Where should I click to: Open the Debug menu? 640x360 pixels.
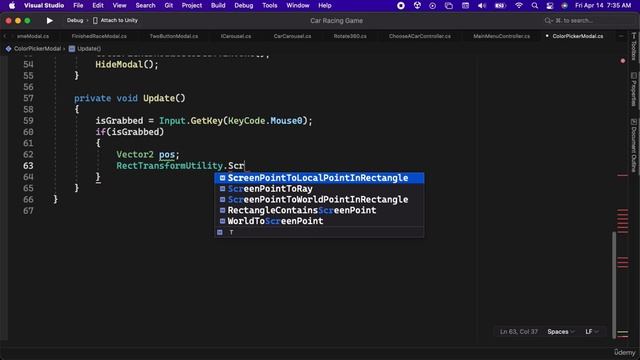tap(244, 6)
